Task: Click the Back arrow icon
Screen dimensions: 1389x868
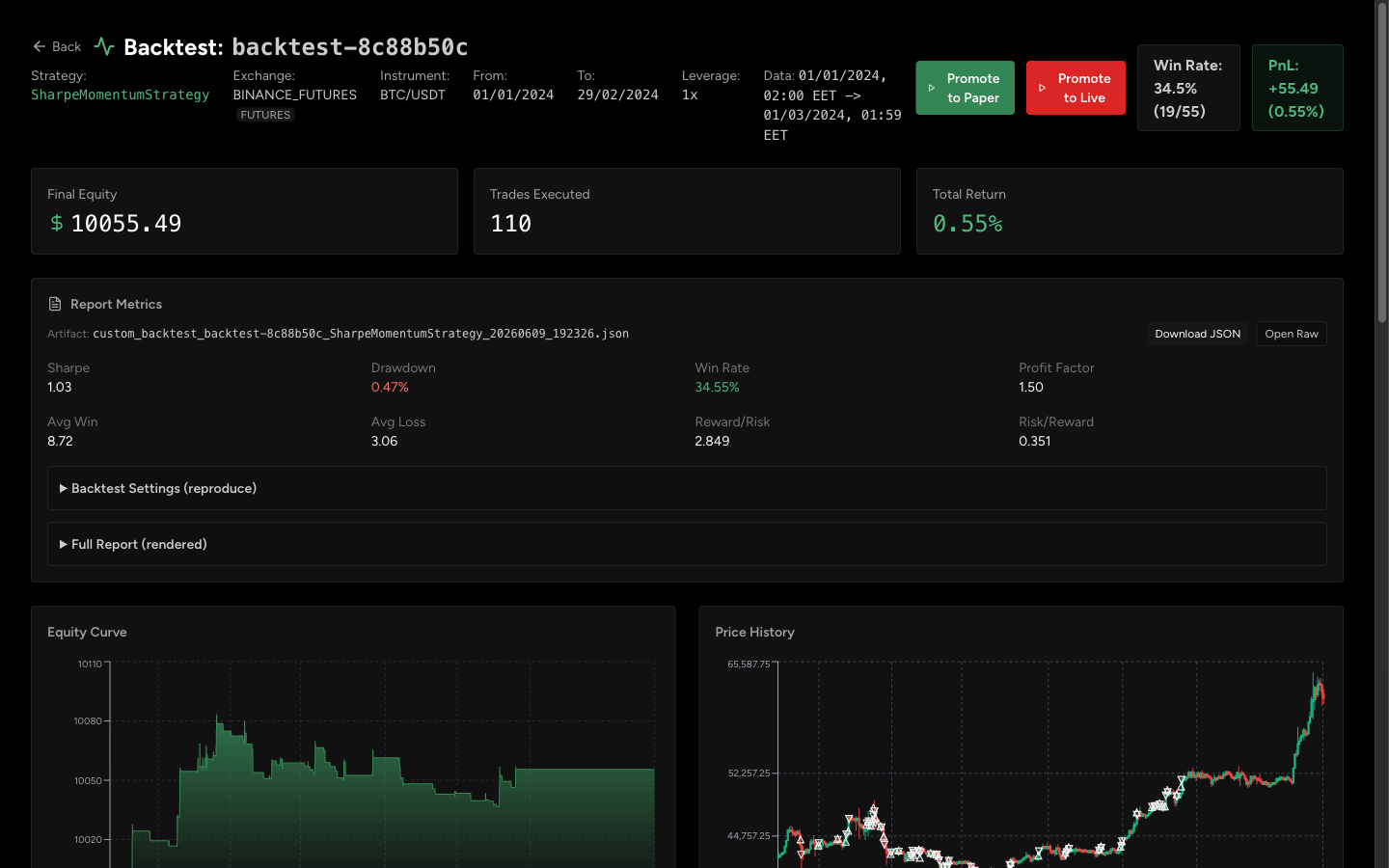Action: point(39,46)
